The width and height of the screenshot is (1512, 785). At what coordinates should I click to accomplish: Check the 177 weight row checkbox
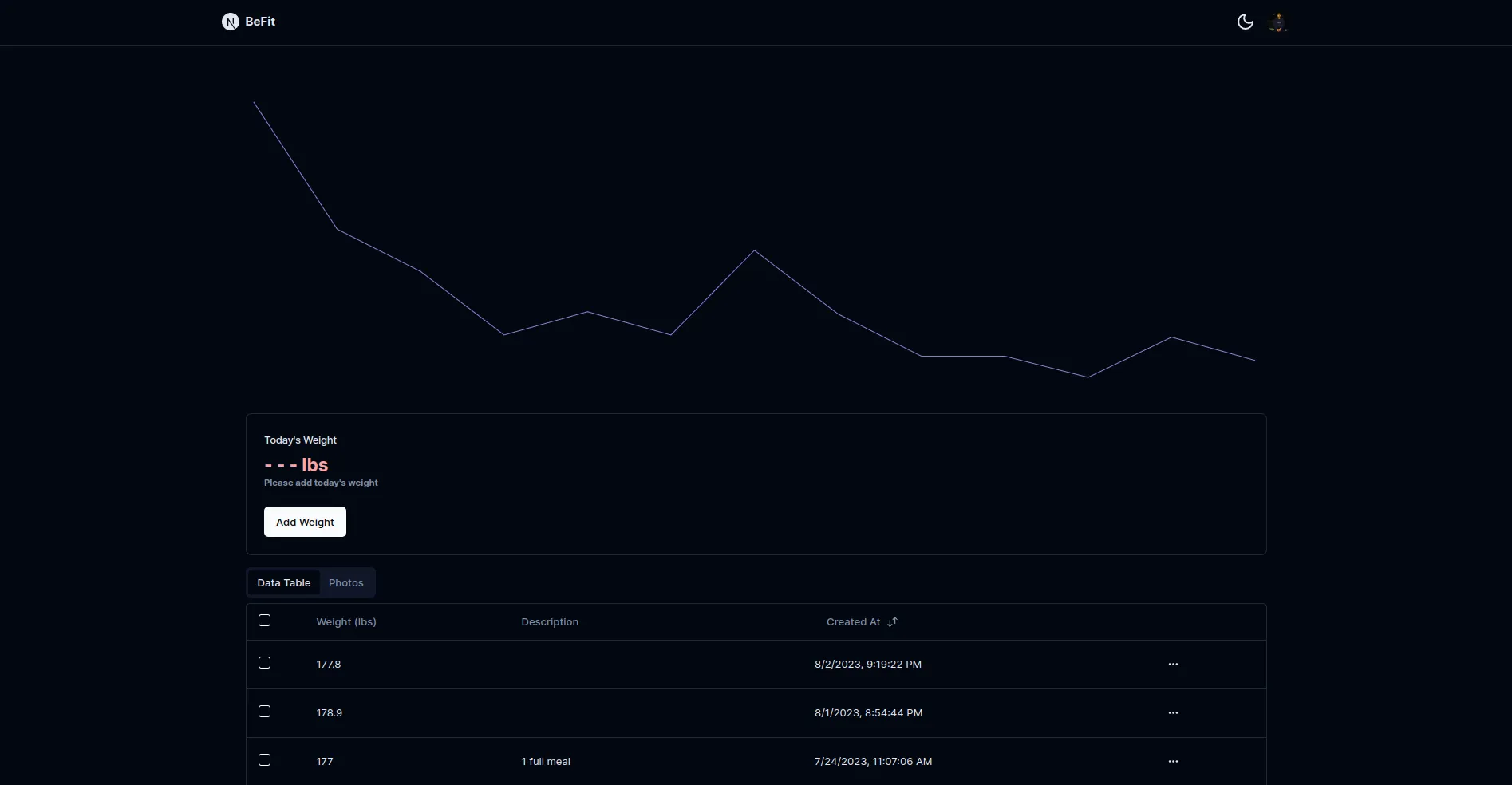265,760
